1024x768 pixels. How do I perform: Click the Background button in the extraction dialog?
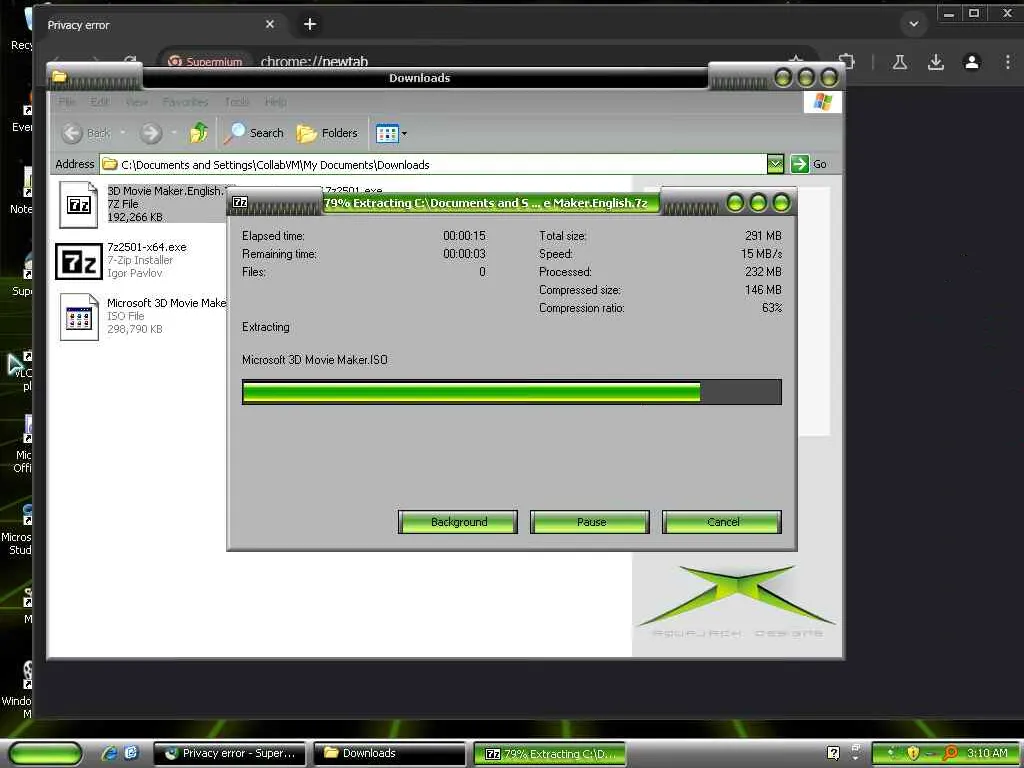click(x=458, y=522)
